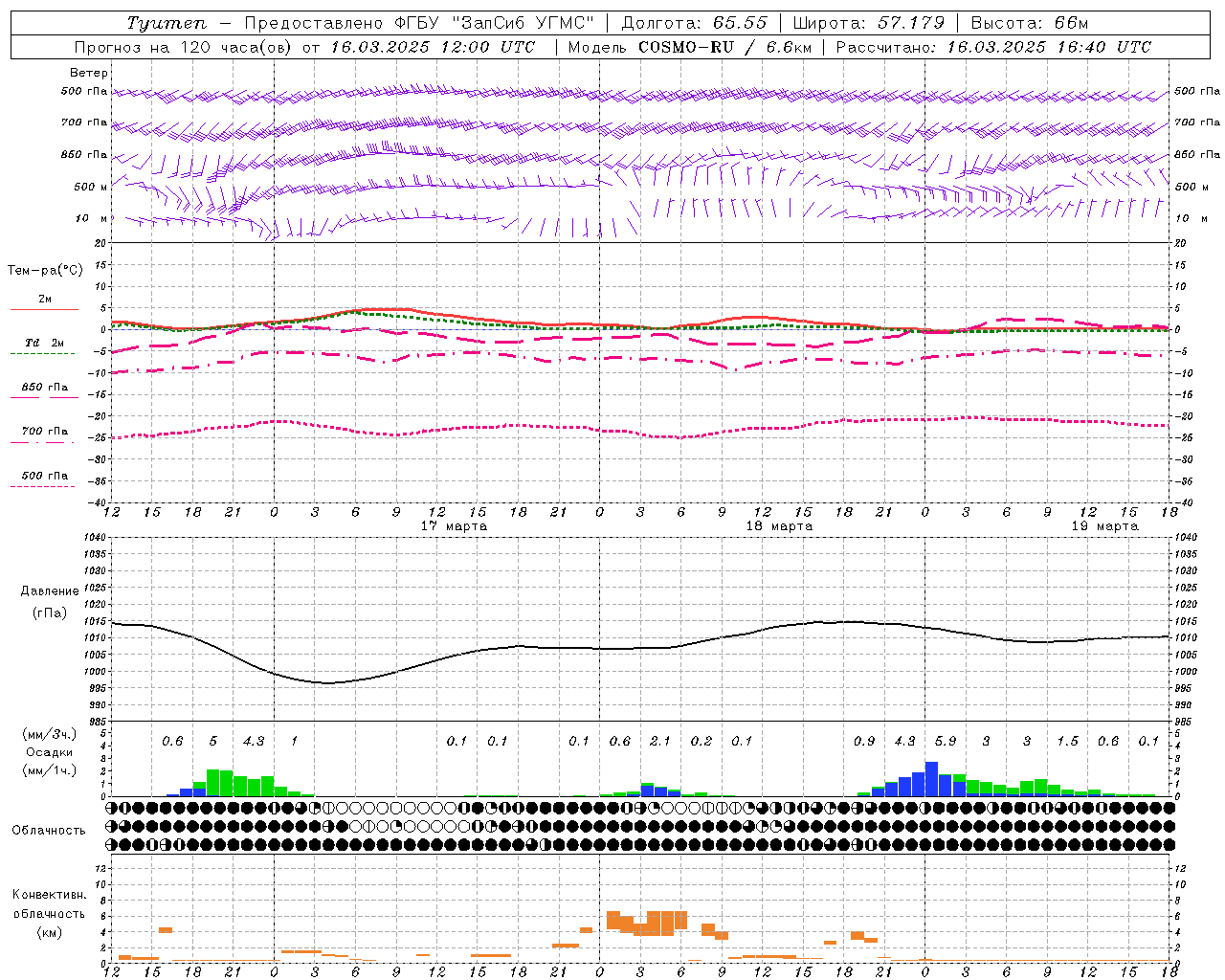Click the "Конвективн." convective cloud label
This screenshot has height=980, width=1225.
pyautogui.click(x=49, y=895)
